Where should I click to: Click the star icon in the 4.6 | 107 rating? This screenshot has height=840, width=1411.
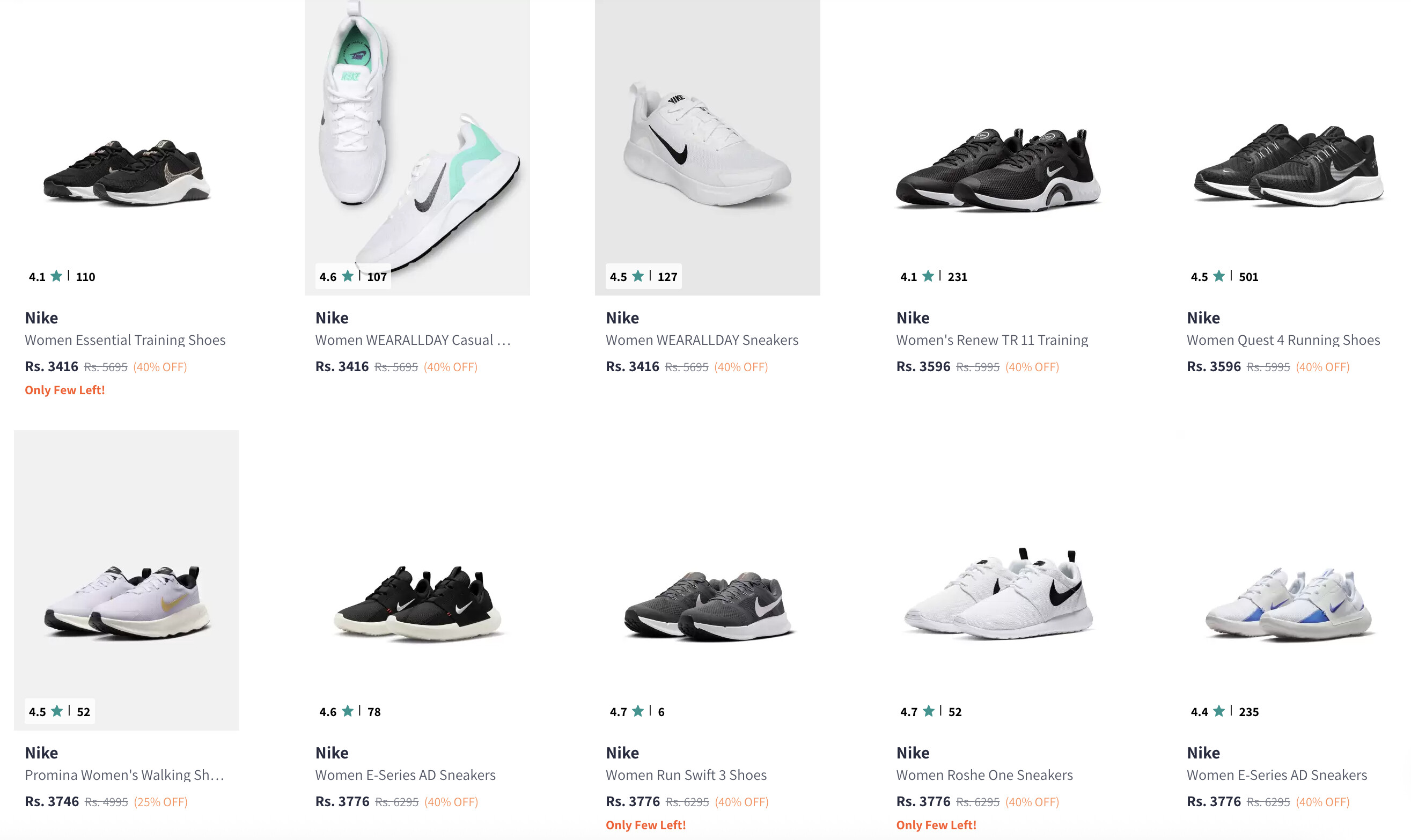[x=348, y=276]
